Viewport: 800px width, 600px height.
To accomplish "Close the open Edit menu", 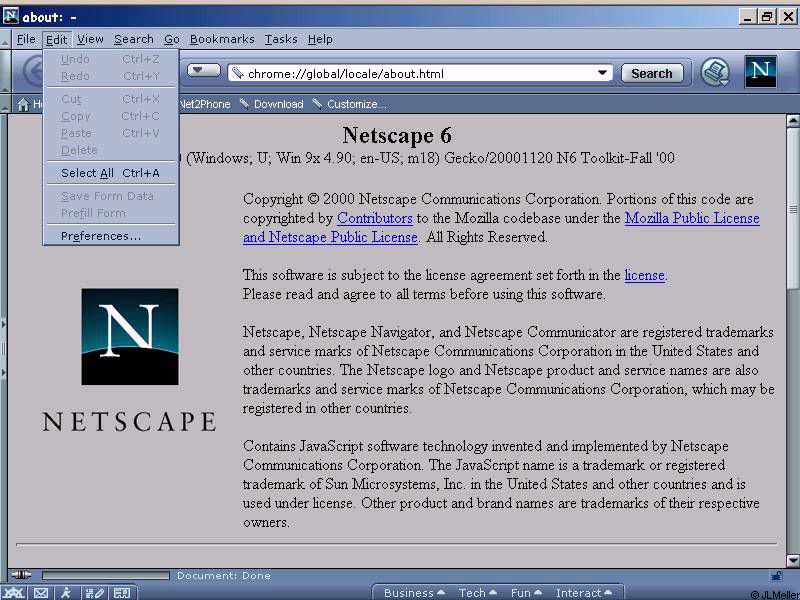I will (56, 39).
